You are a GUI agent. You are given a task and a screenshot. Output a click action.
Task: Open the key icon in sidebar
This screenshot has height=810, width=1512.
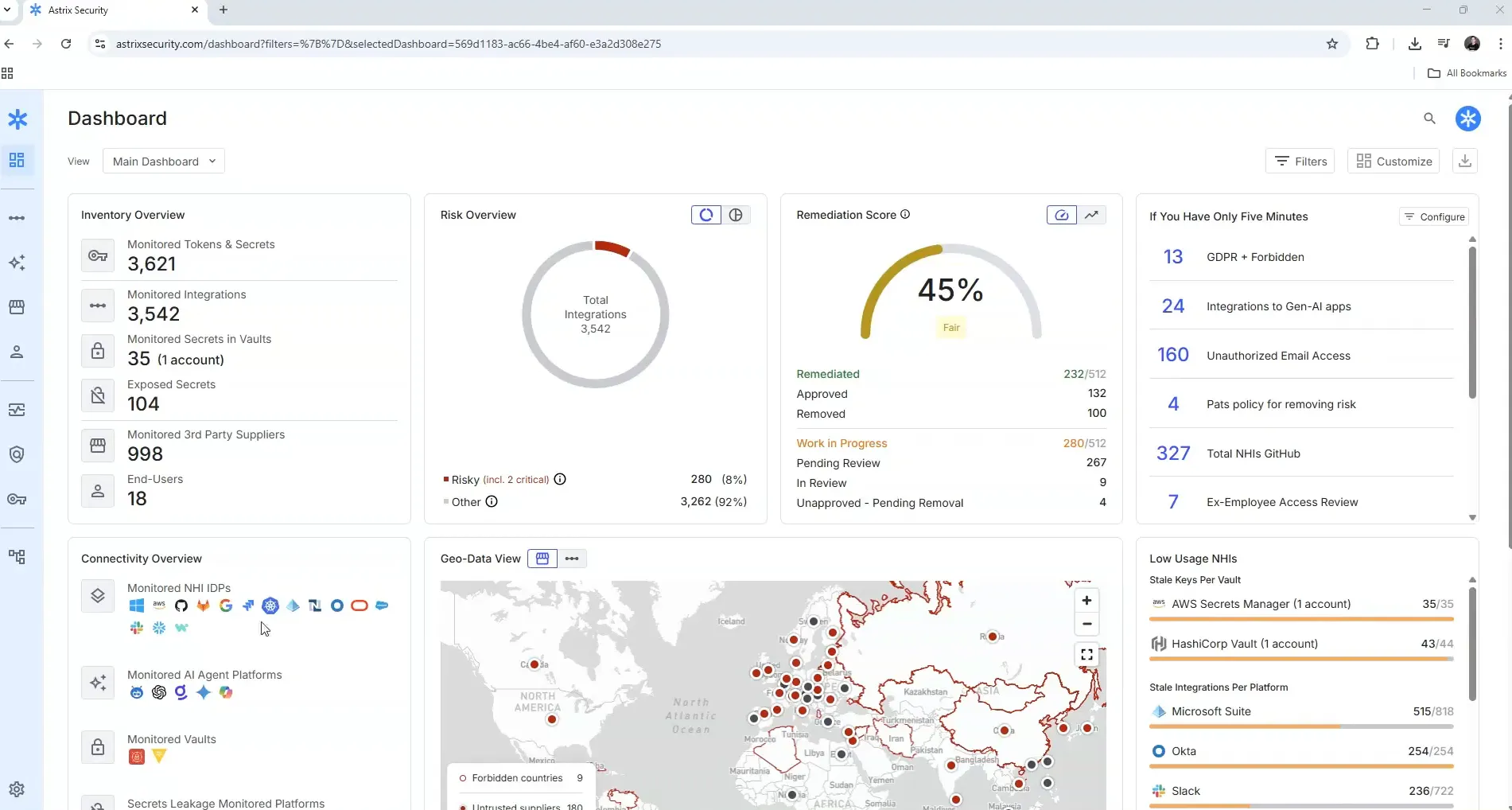coord(17,499)
